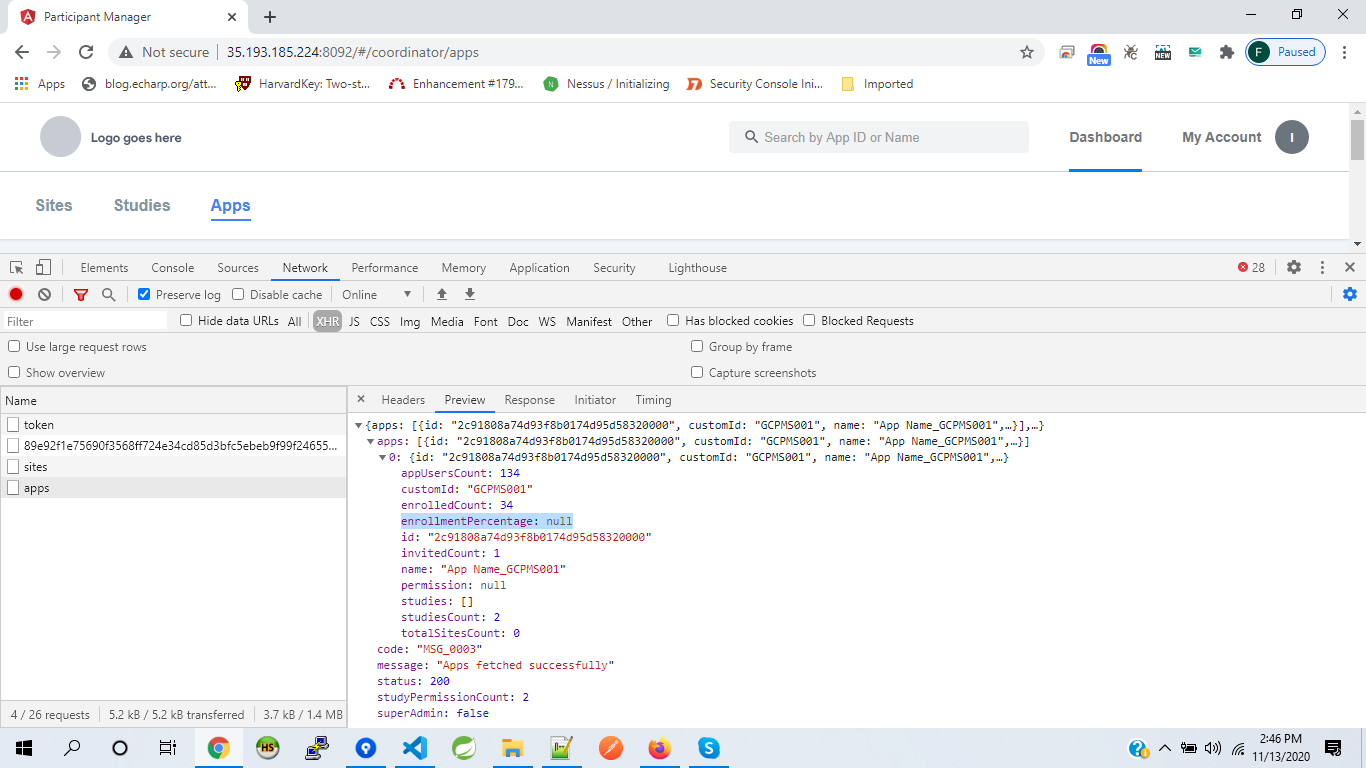Click the inspect element picker icon
The image size is (1366, 768).
click(17, 268)
